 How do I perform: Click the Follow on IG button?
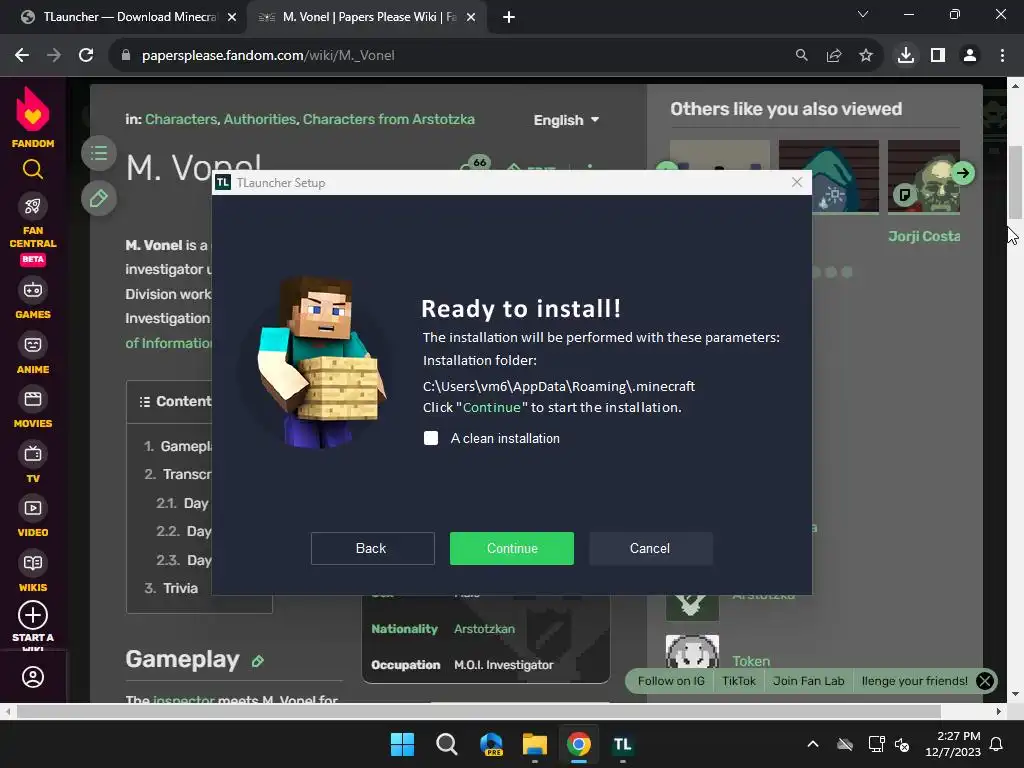[671, 681]
